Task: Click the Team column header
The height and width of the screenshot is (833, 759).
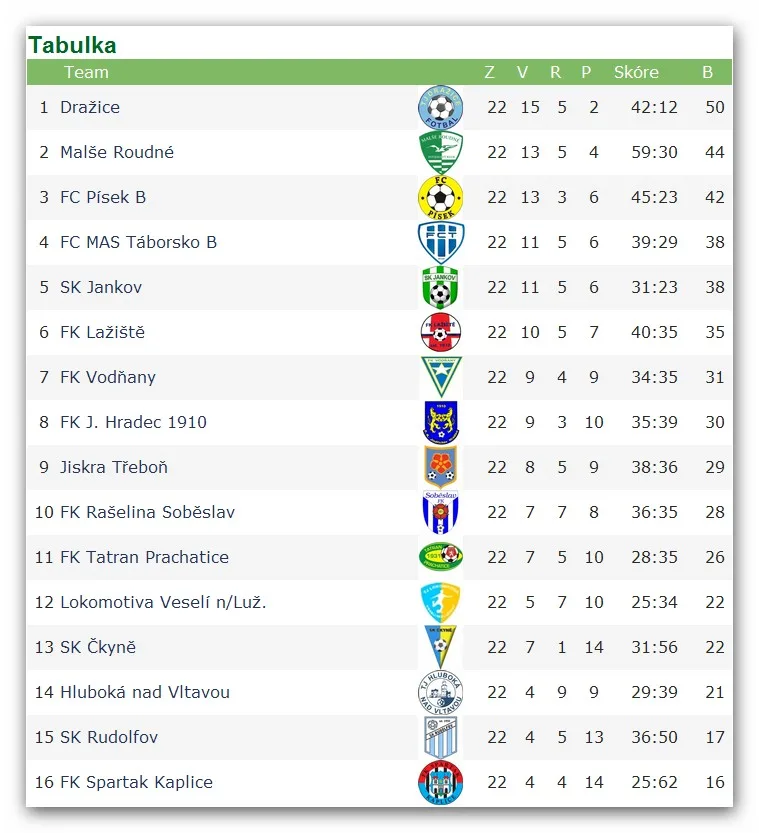Action: click(86, 72)
